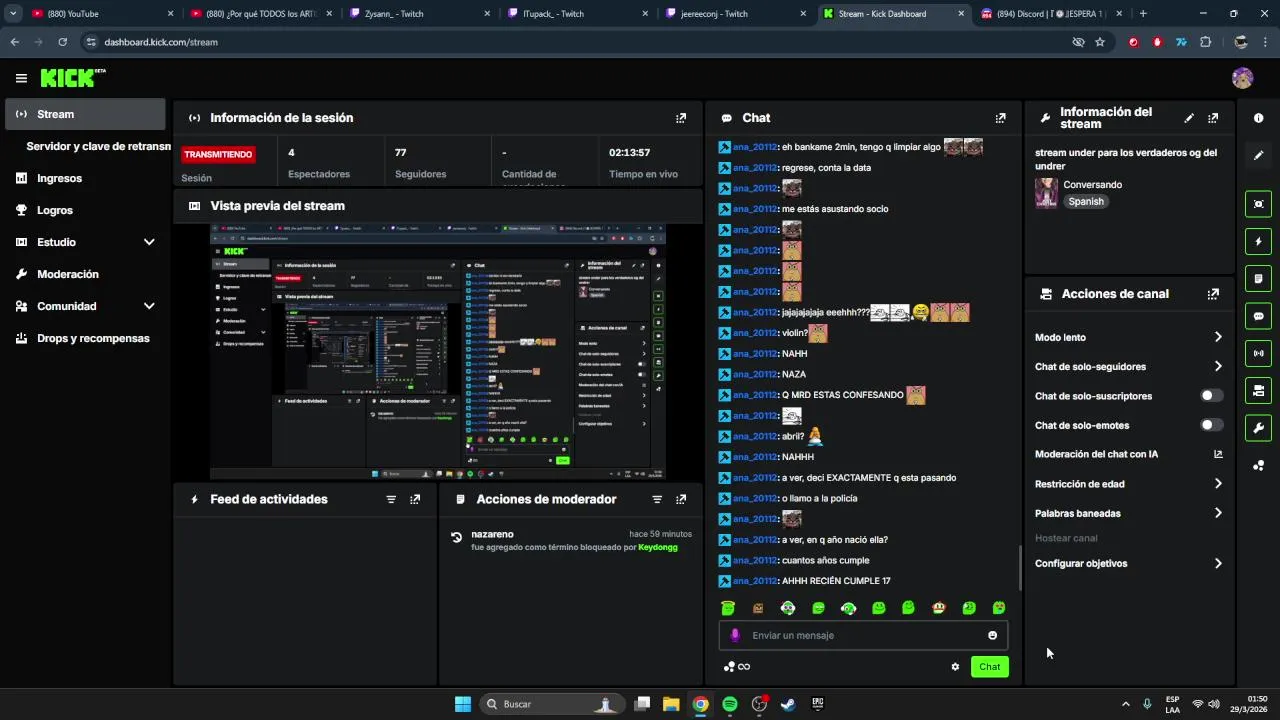Viewport: 1280px width, 720px height.
Task: Click the purple badge icon in message box
Action: 735,636
